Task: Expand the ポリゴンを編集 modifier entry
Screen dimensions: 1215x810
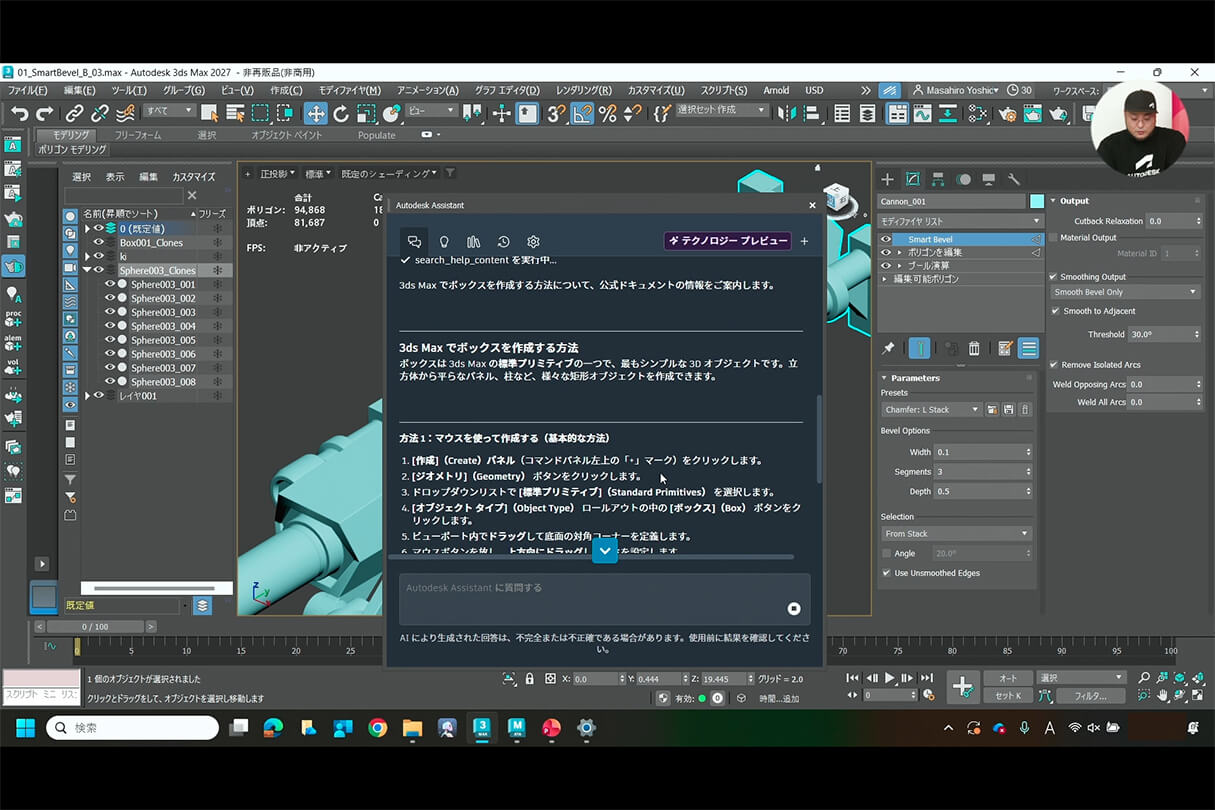Action: [x=899, y=253]
